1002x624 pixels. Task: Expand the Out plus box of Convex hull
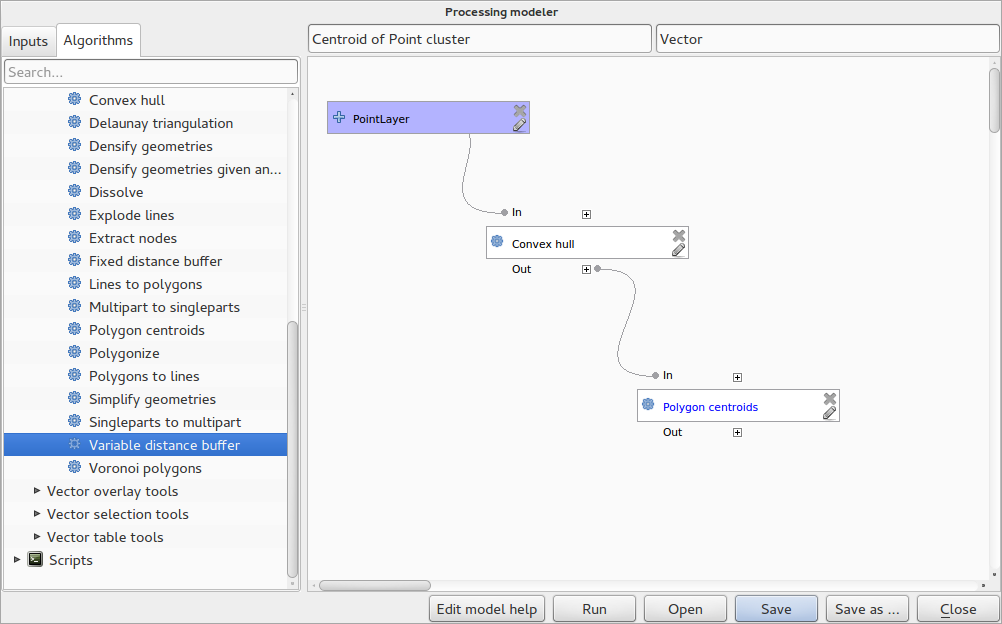(x=586, y=269)
